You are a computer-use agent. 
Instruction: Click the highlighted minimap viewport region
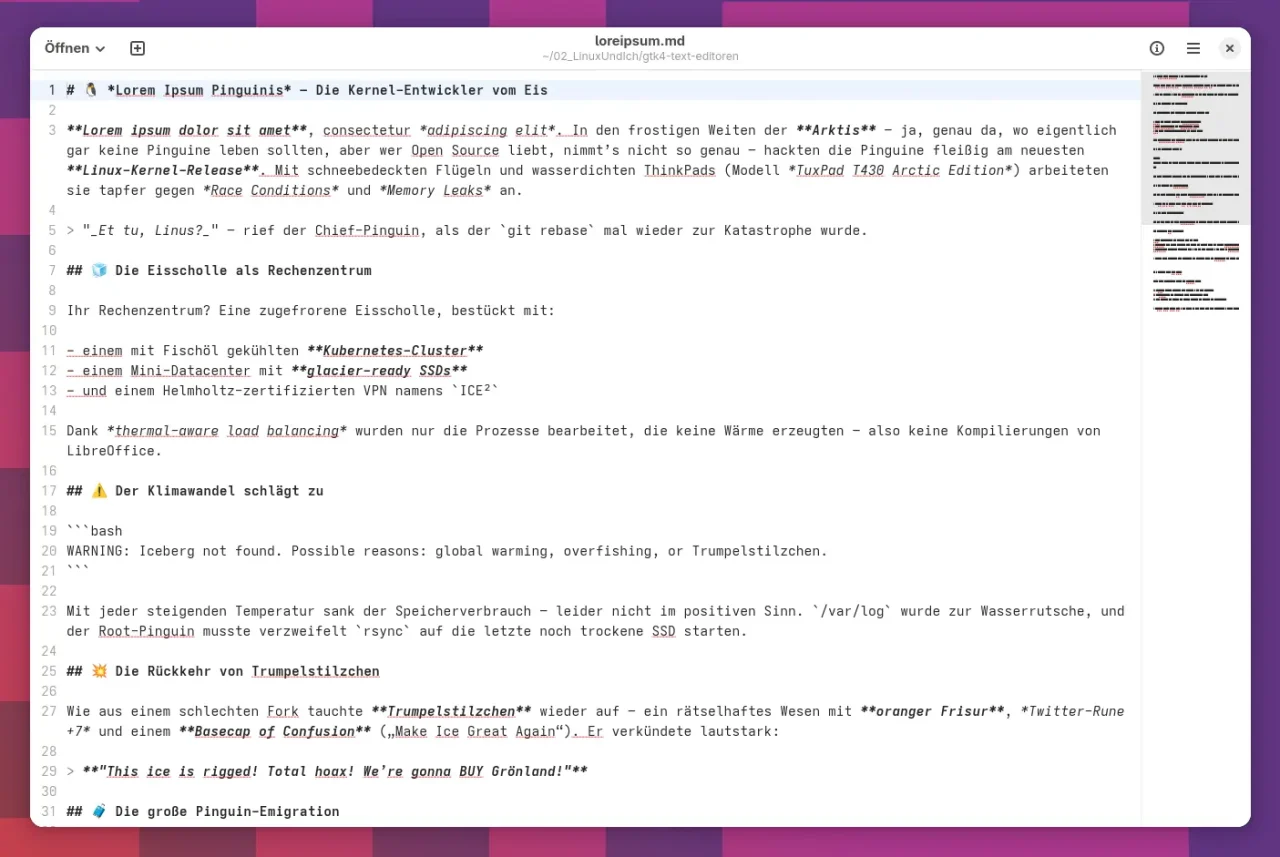click(1195, 148)
